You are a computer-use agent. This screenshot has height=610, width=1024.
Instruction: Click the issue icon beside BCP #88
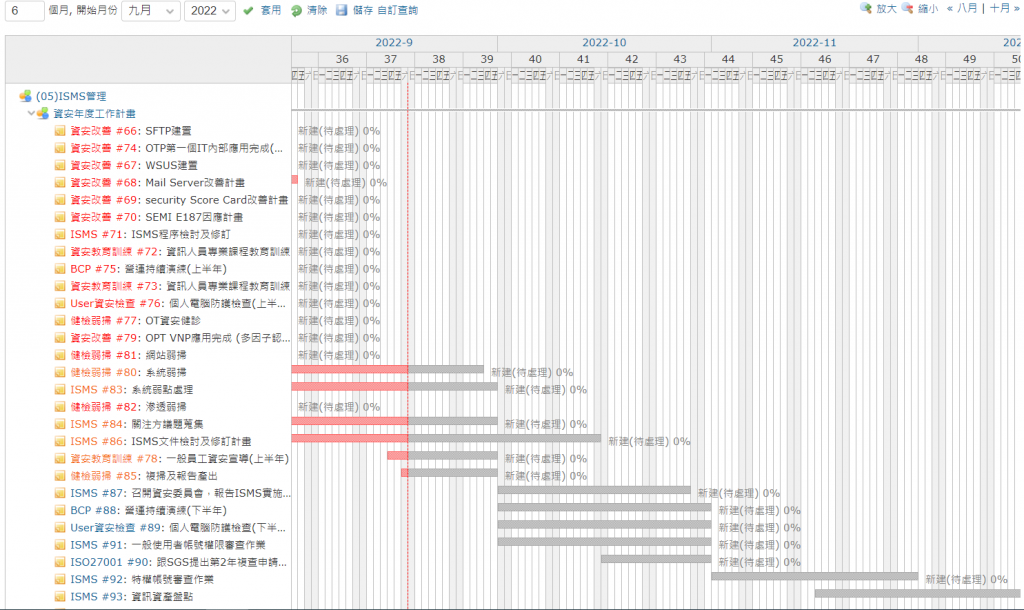[60, 510]
